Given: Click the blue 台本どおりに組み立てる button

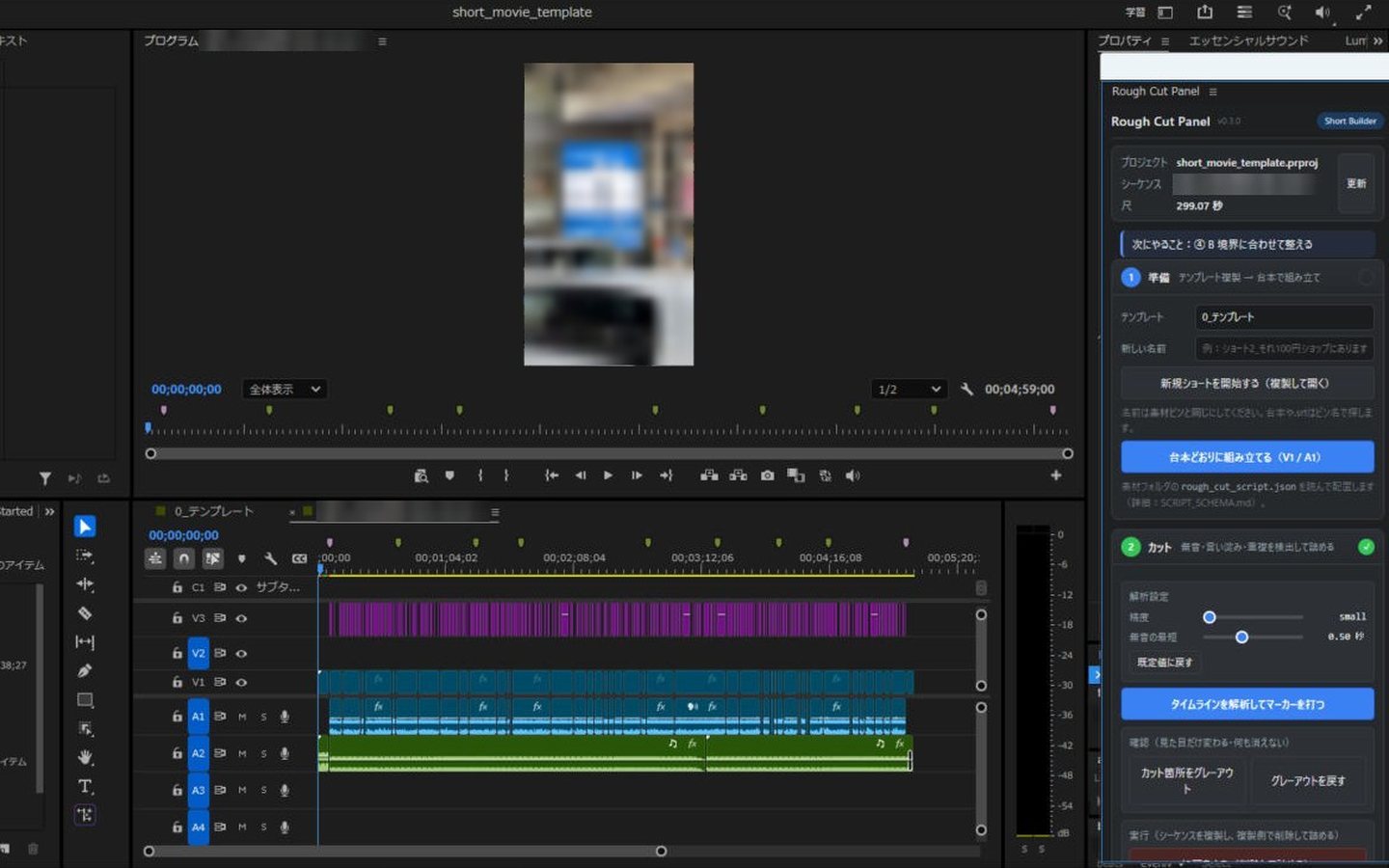Looking at the screenshot, I should click(1247, 457).
